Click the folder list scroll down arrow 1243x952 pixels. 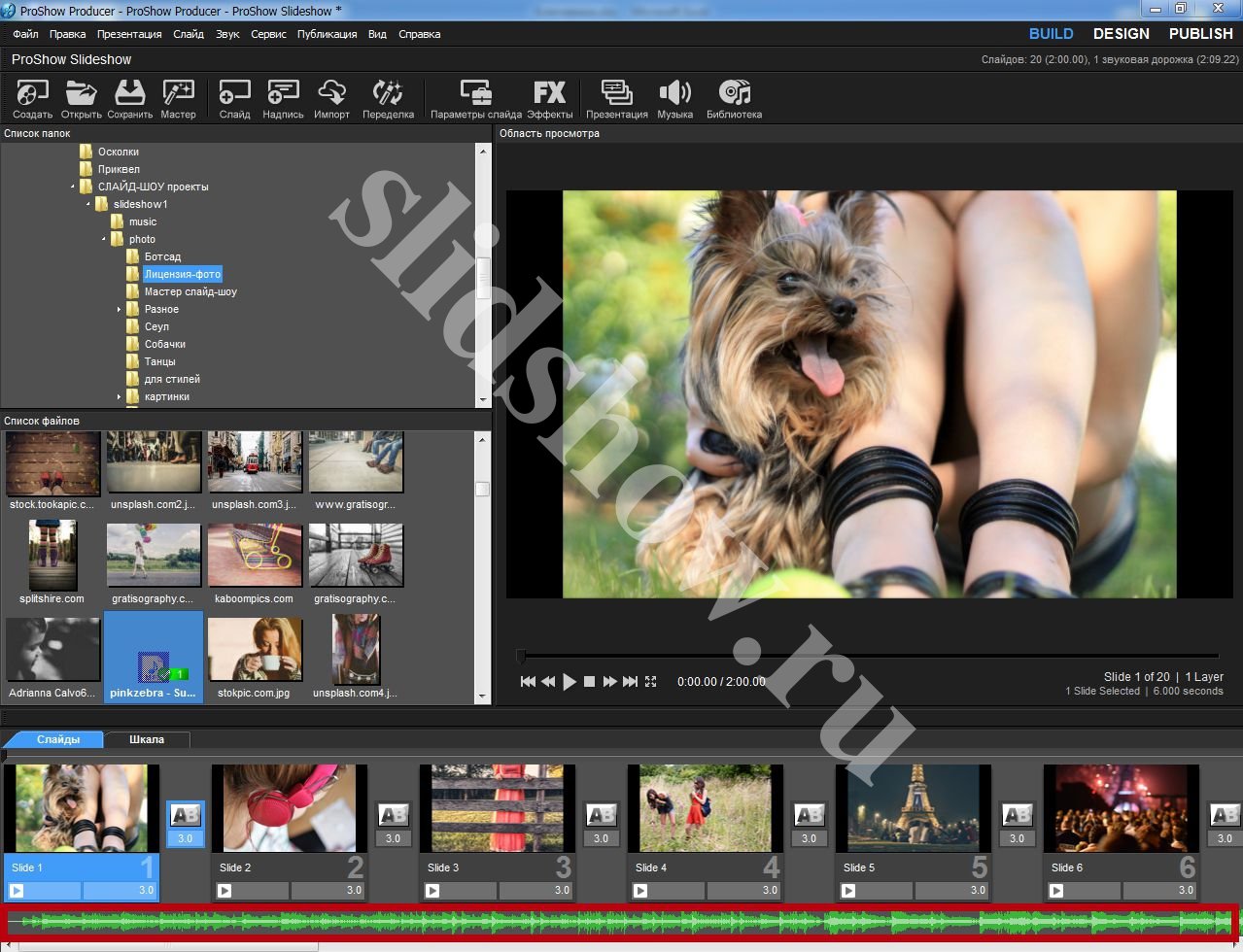(x=483, y=399)
